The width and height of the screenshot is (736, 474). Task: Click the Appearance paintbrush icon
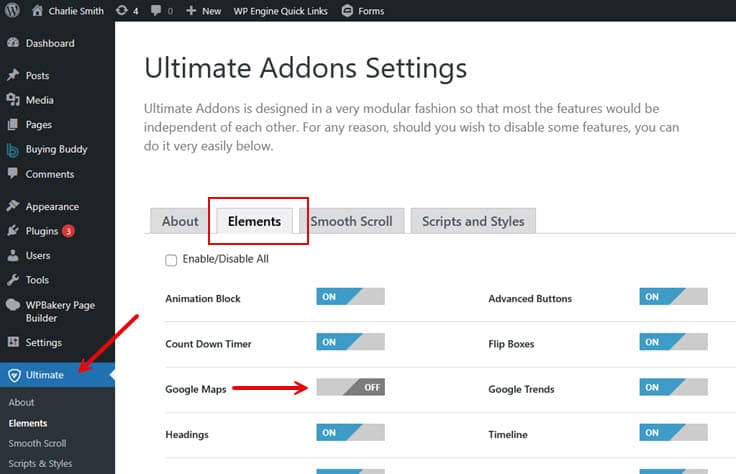(13, 206)
